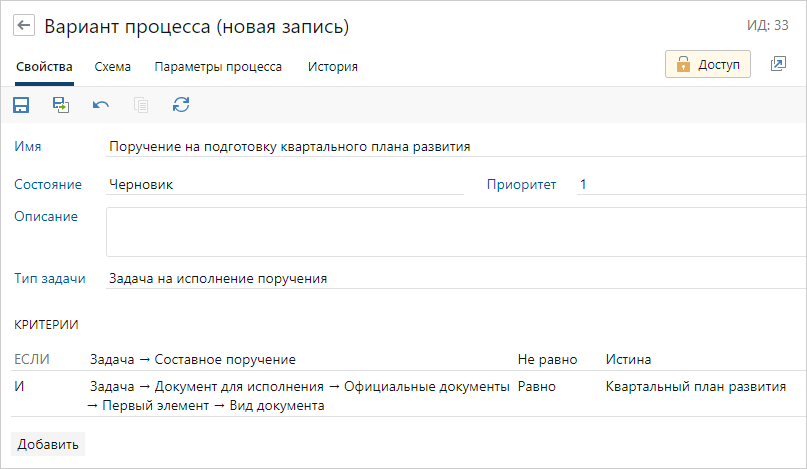Open the Доступ access settings

click(x=708, y=64)
